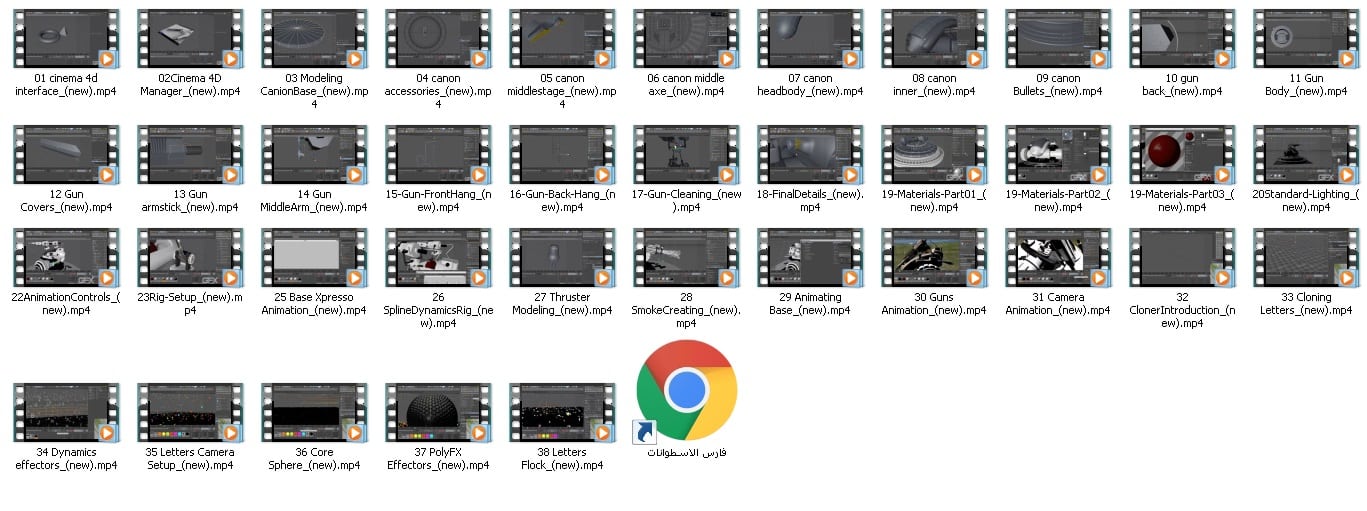Select the 03 Modeling CanionBase video icon
The width and height of the screenshot is (1367, 511).
coord(314,38)
